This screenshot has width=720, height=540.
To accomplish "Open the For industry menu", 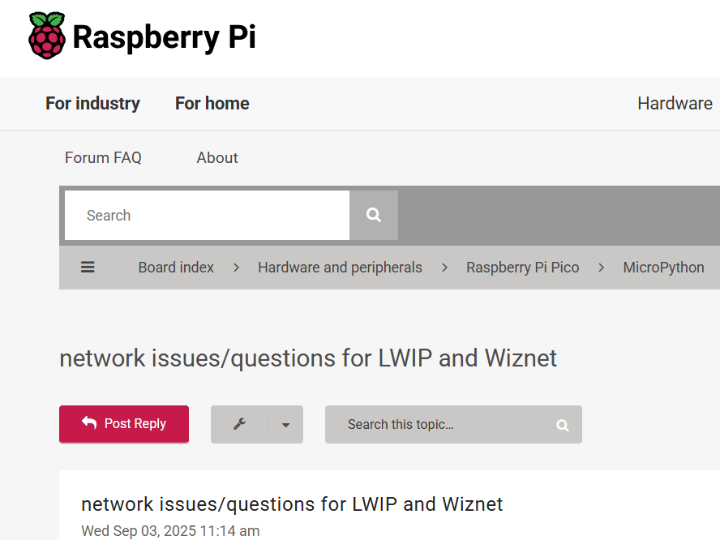I will click(x=93, y=103).
